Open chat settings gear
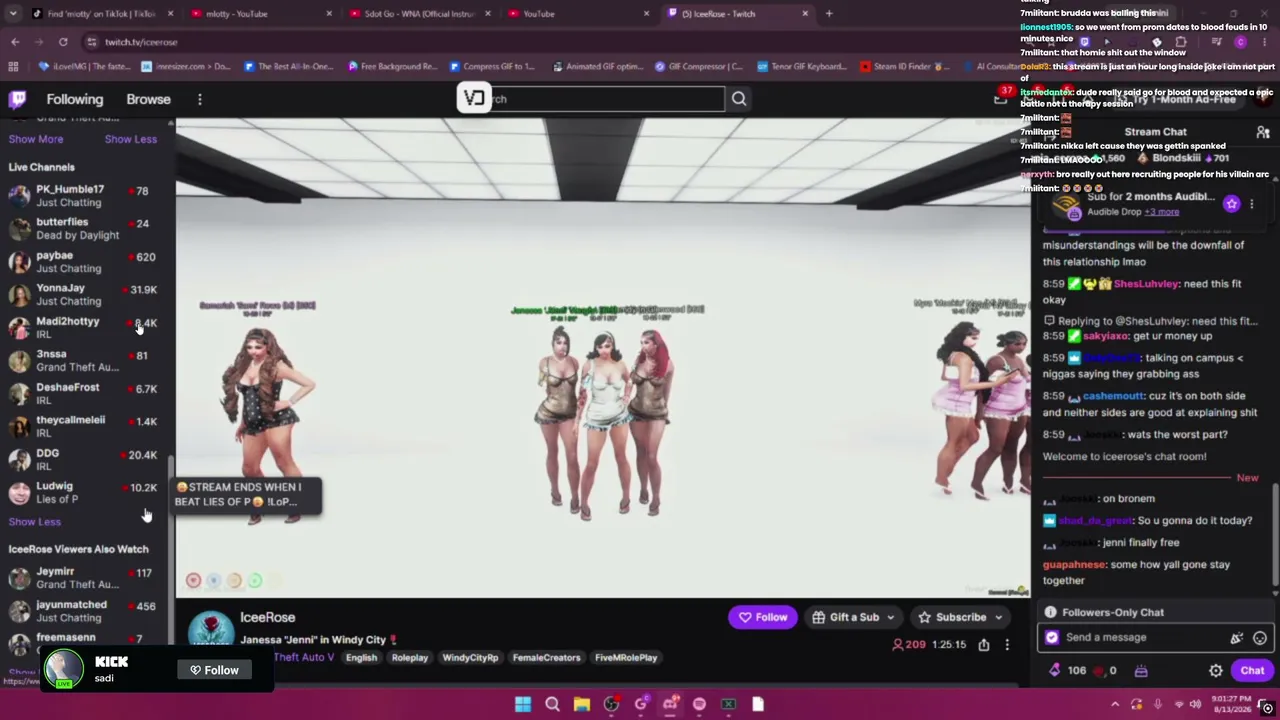Viewport: 1280px width, 720px height. click(x=1216, y=671)
